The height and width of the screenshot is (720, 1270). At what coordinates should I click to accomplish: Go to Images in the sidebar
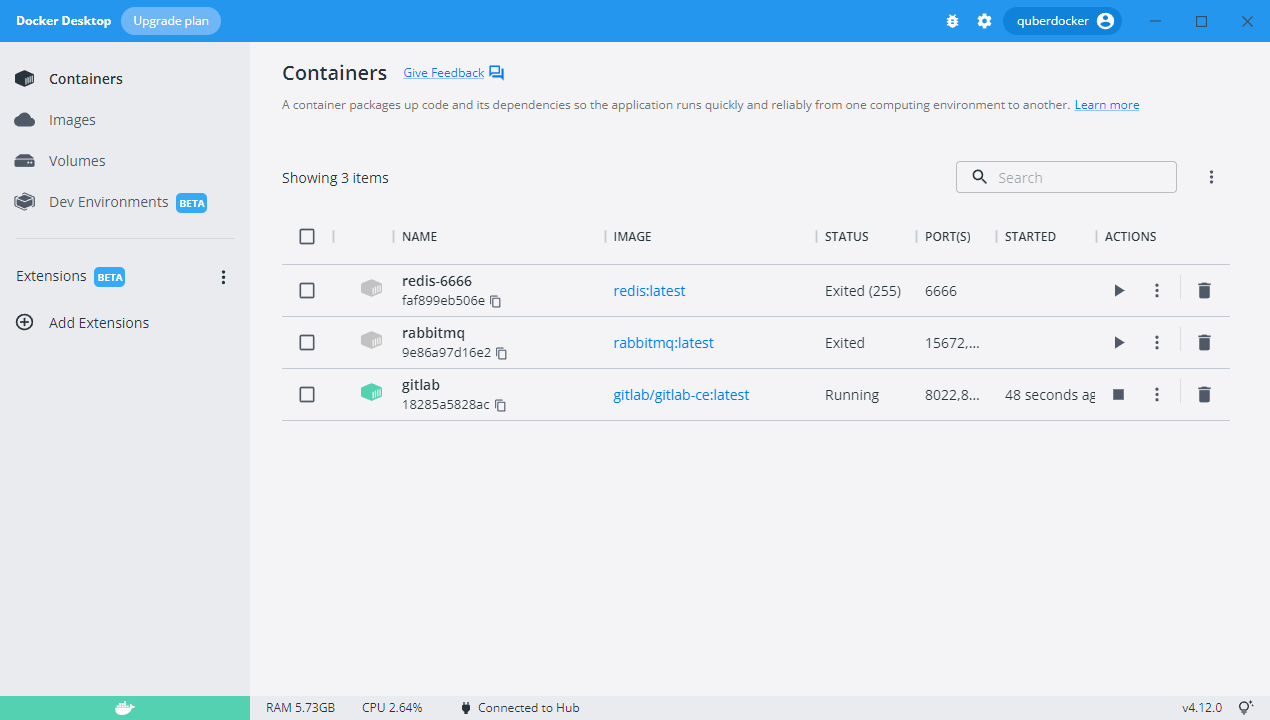(72, 120)
